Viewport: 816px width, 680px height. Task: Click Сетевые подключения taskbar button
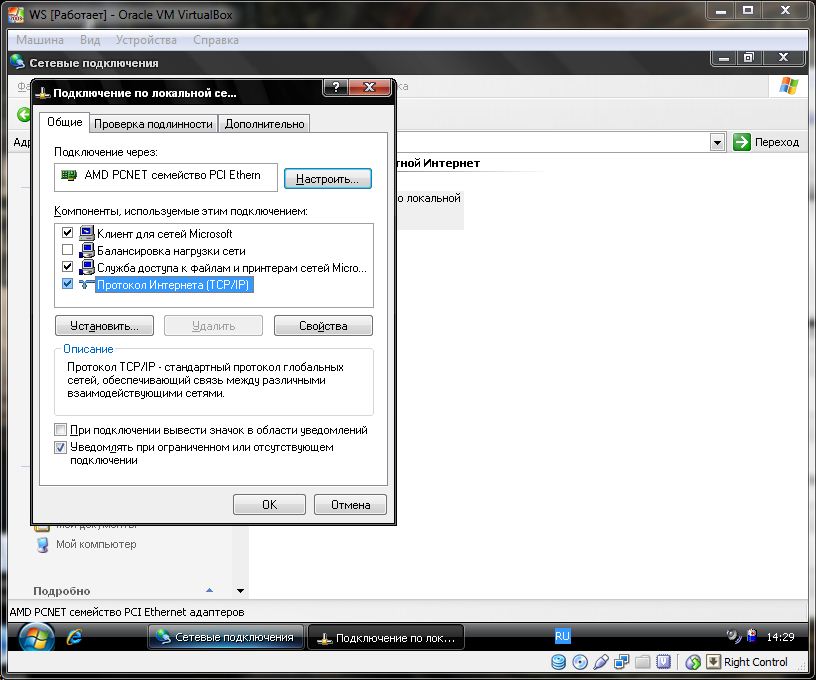(226, 637)
